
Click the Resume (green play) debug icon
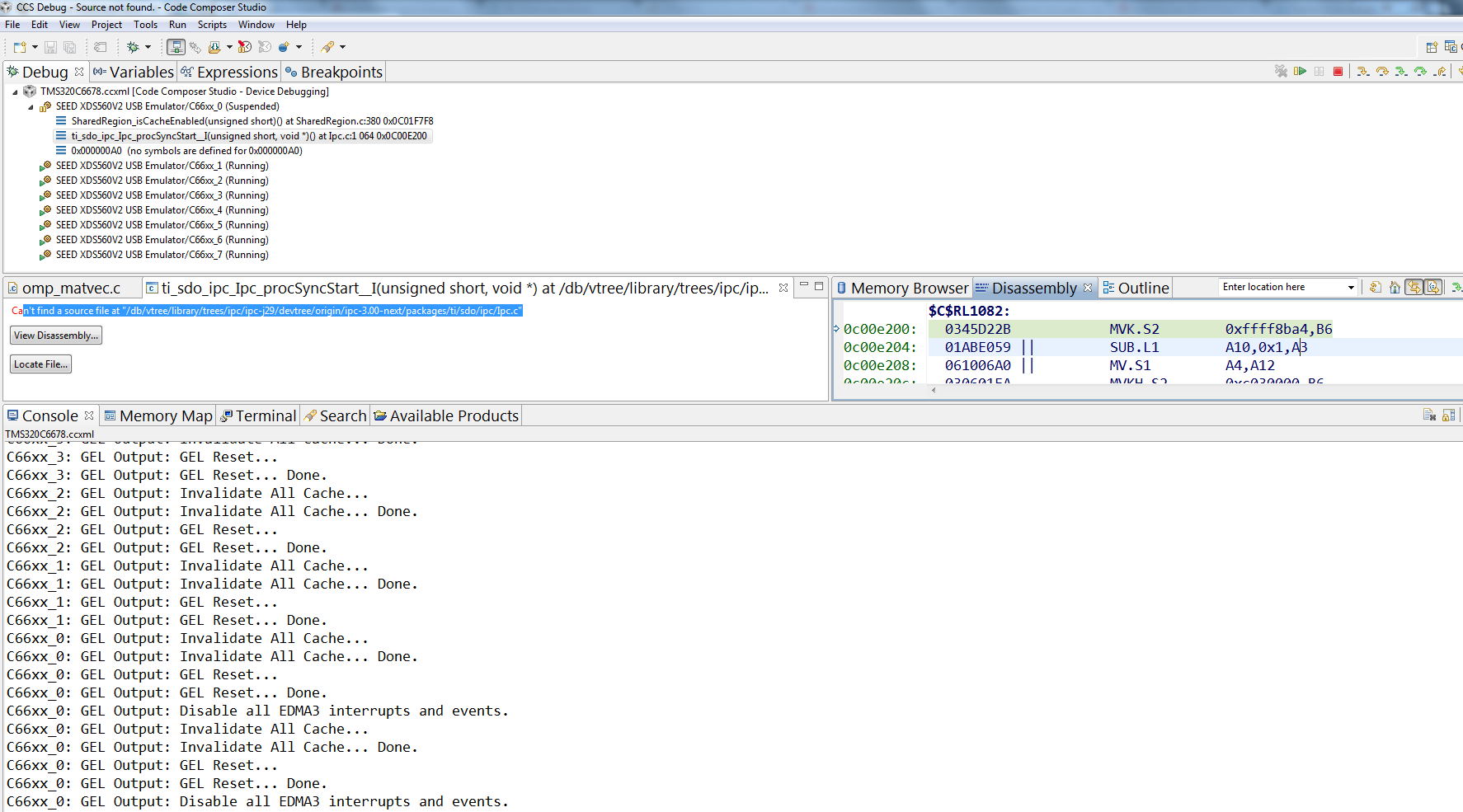(x=1300, y=72)
